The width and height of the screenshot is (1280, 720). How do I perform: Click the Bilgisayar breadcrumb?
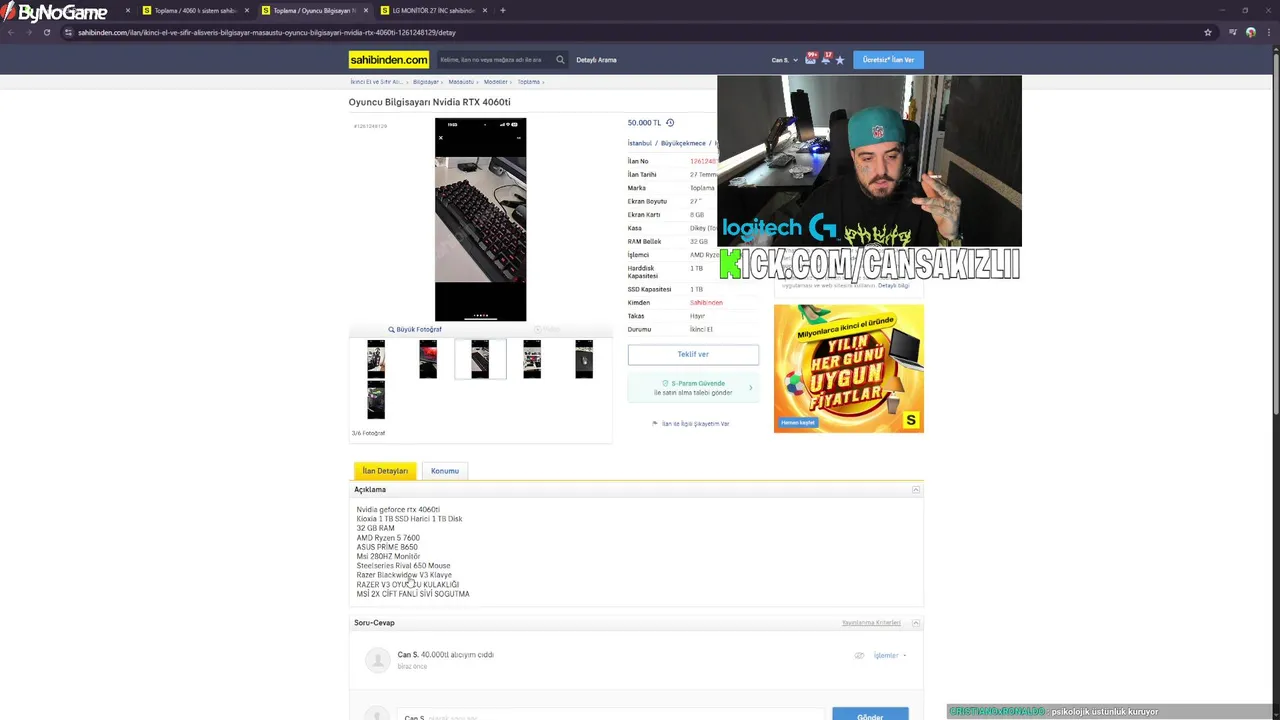pyautogui.click(x=426, y=82)
